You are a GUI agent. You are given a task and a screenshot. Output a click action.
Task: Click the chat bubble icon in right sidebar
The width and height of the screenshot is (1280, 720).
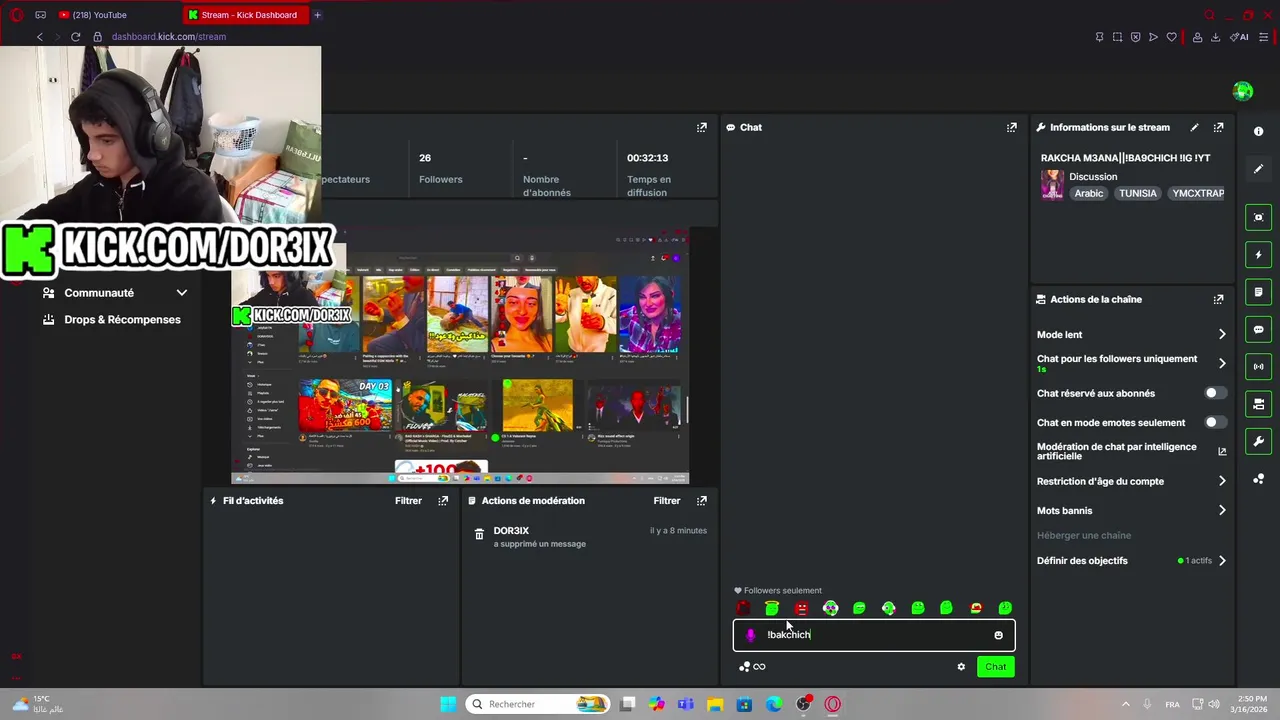pos(1259,330)
